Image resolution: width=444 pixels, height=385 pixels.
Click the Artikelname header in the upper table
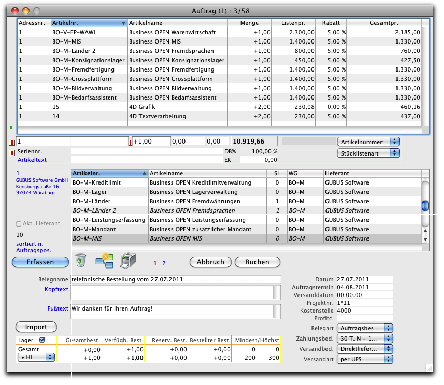178,23
